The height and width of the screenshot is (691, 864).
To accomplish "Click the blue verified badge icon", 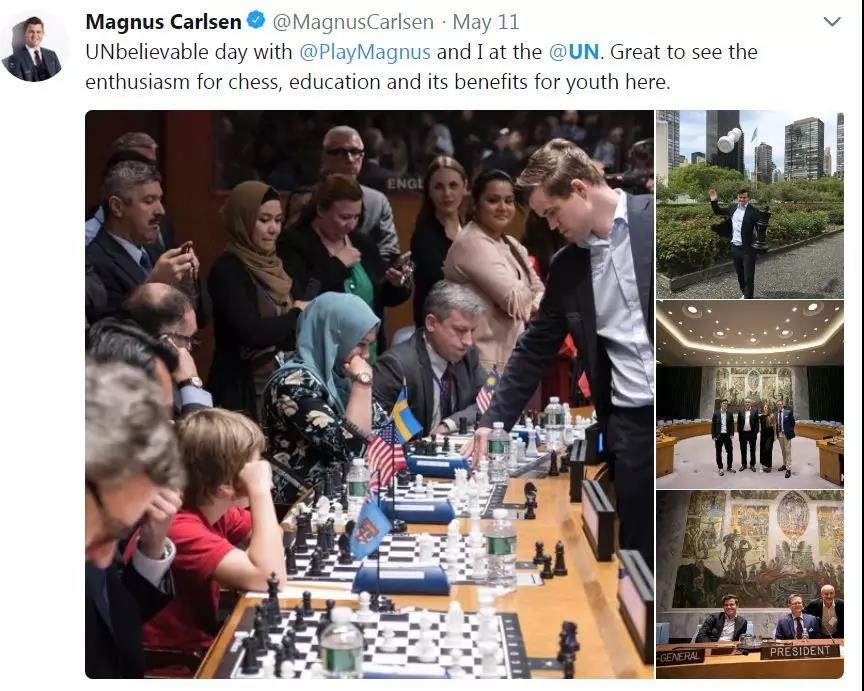I will 255,21.
